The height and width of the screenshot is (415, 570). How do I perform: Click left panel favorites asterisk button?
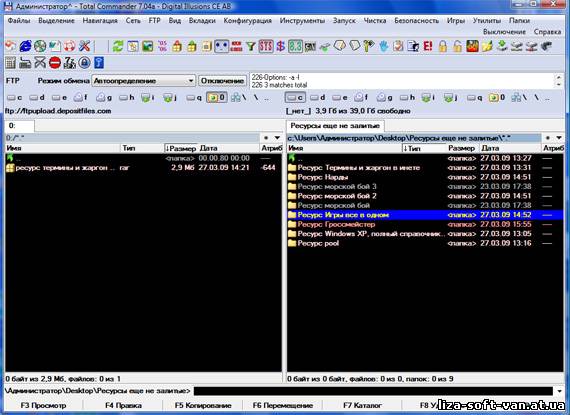pos(266,138)
